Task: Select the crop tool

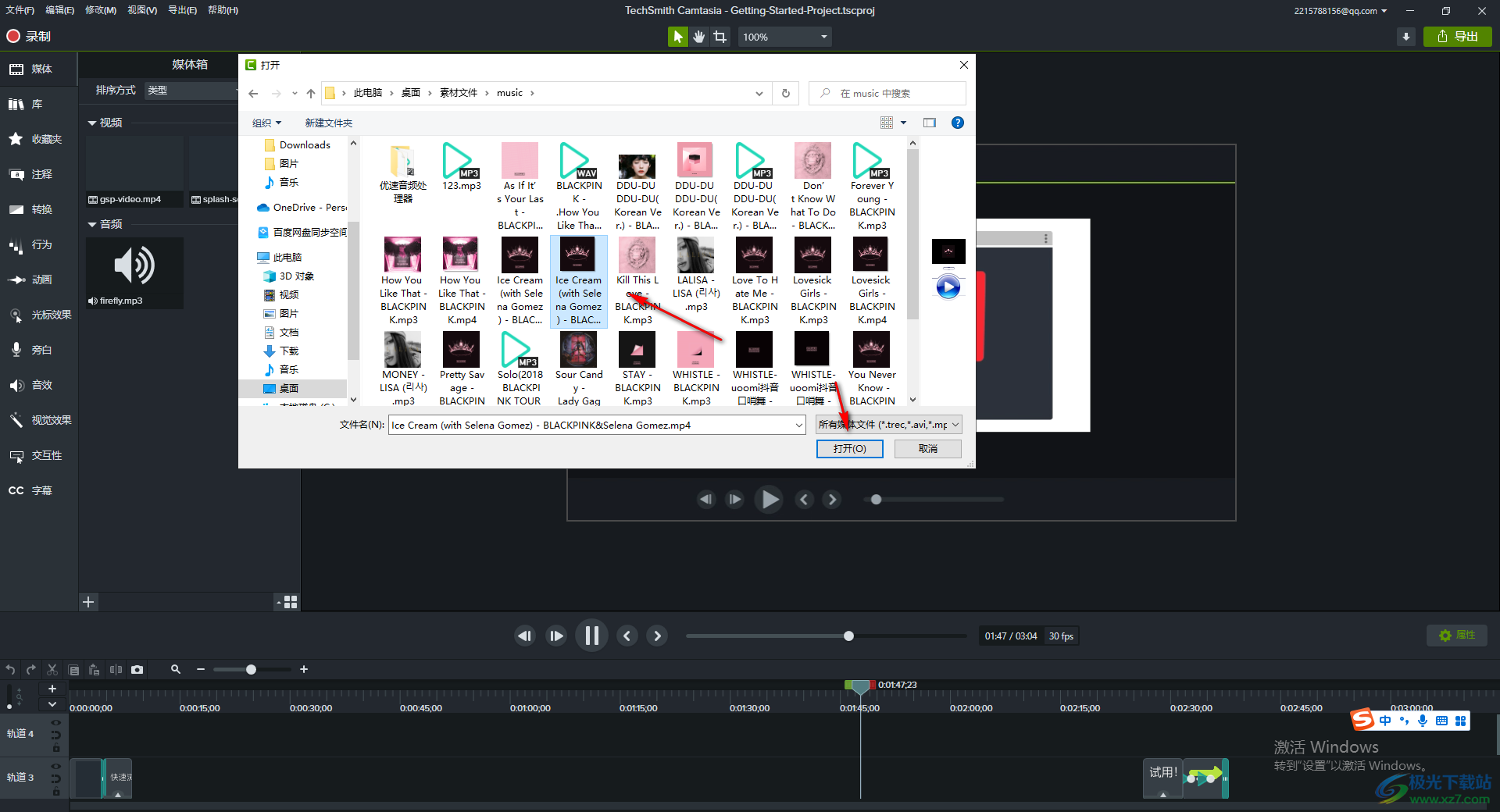Action: point(720,37)
